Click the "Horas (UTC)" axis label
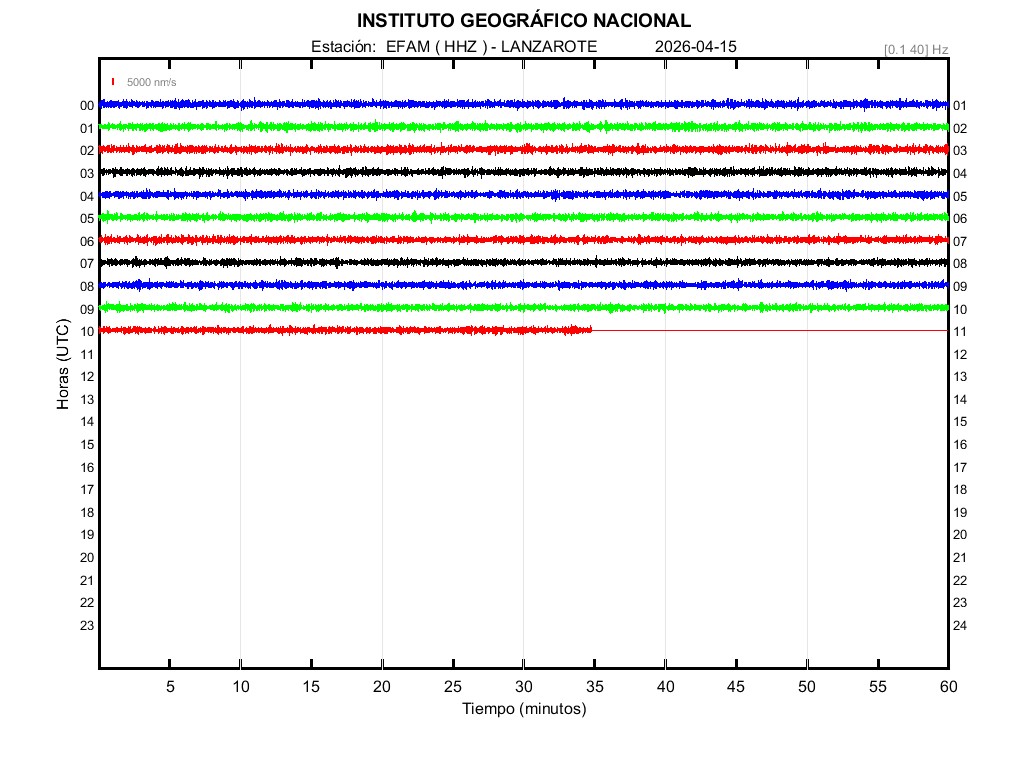The width and height of the screenshot is (1024, 768). (x=63, y=365)
